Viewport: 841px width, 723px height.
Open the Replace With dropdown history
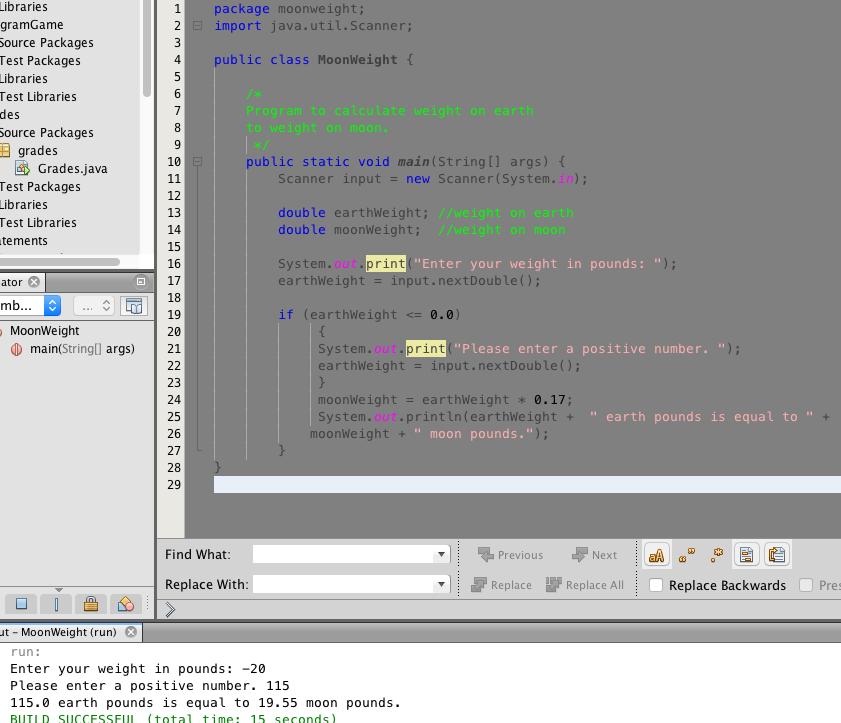coord(441,585)
